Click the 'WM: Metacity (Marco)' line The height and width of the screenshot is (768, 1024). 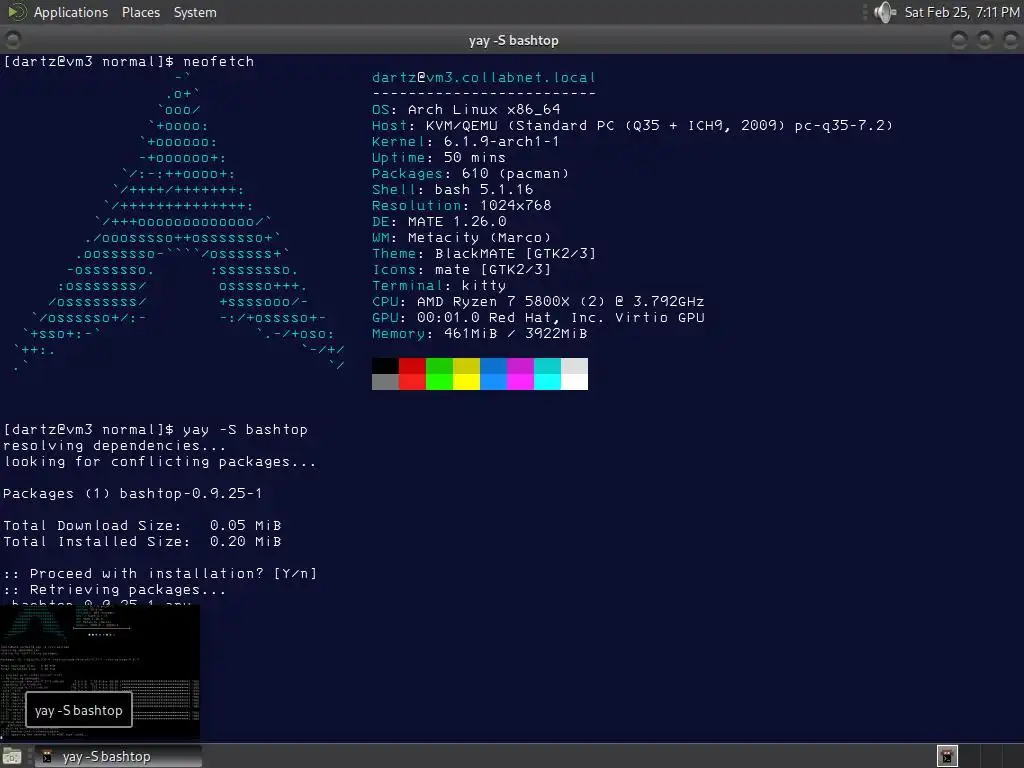click(461, 237)
